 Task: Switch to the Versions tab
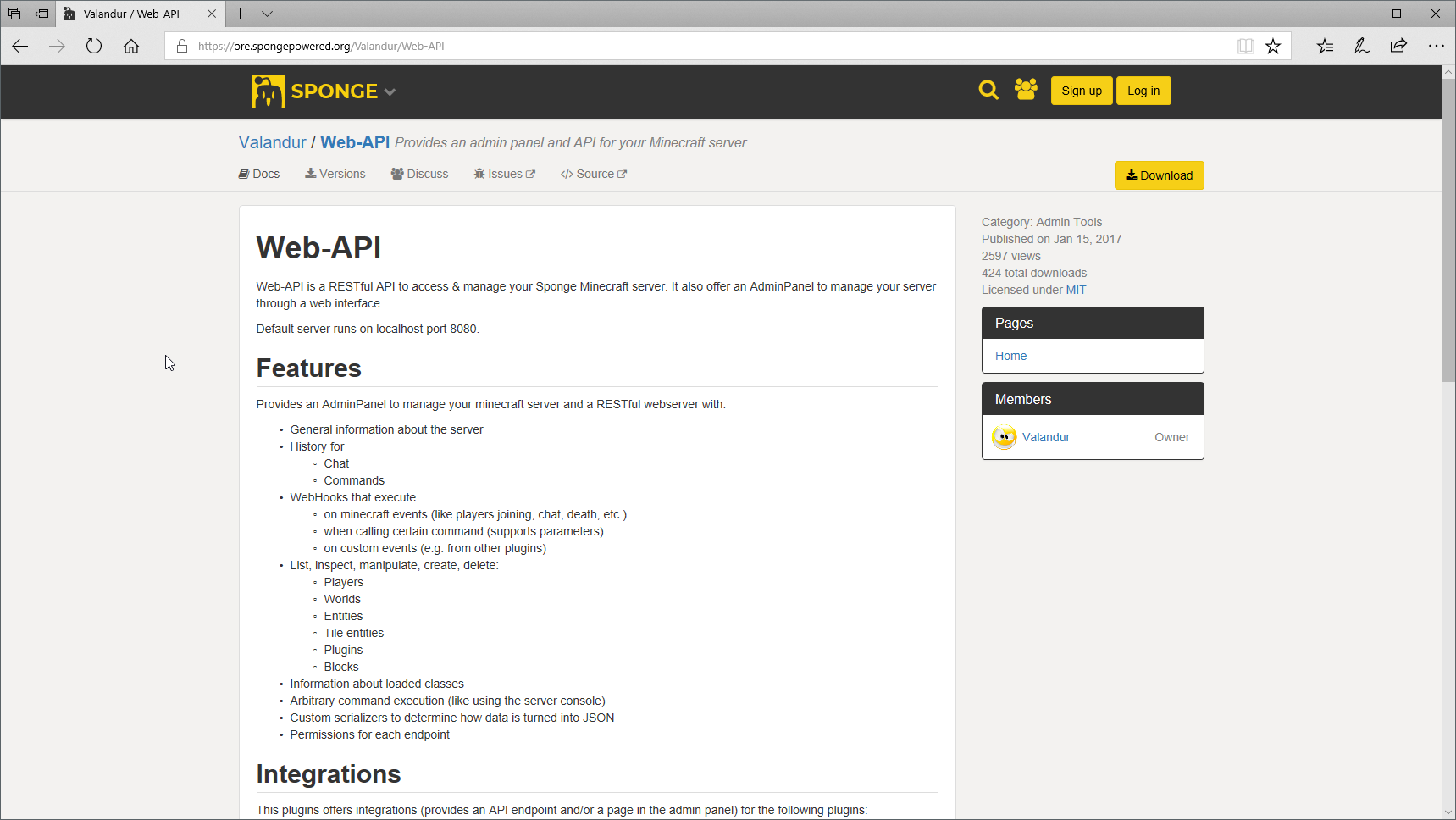point(335,174)
